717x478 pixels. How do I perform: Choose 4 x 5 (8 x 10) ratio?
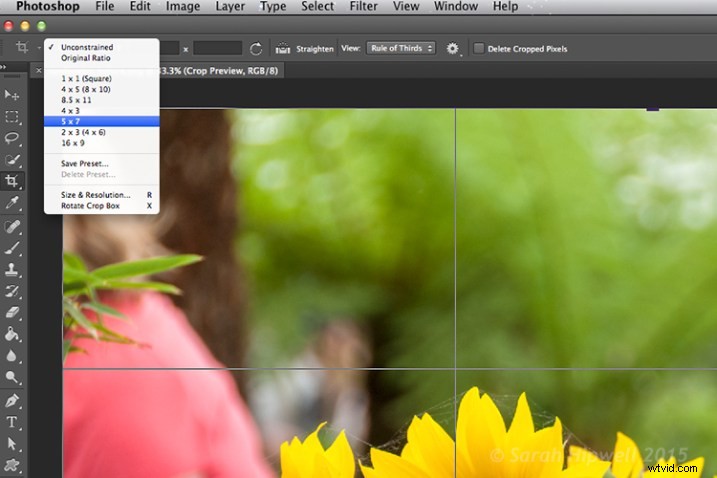coord(102,89)
